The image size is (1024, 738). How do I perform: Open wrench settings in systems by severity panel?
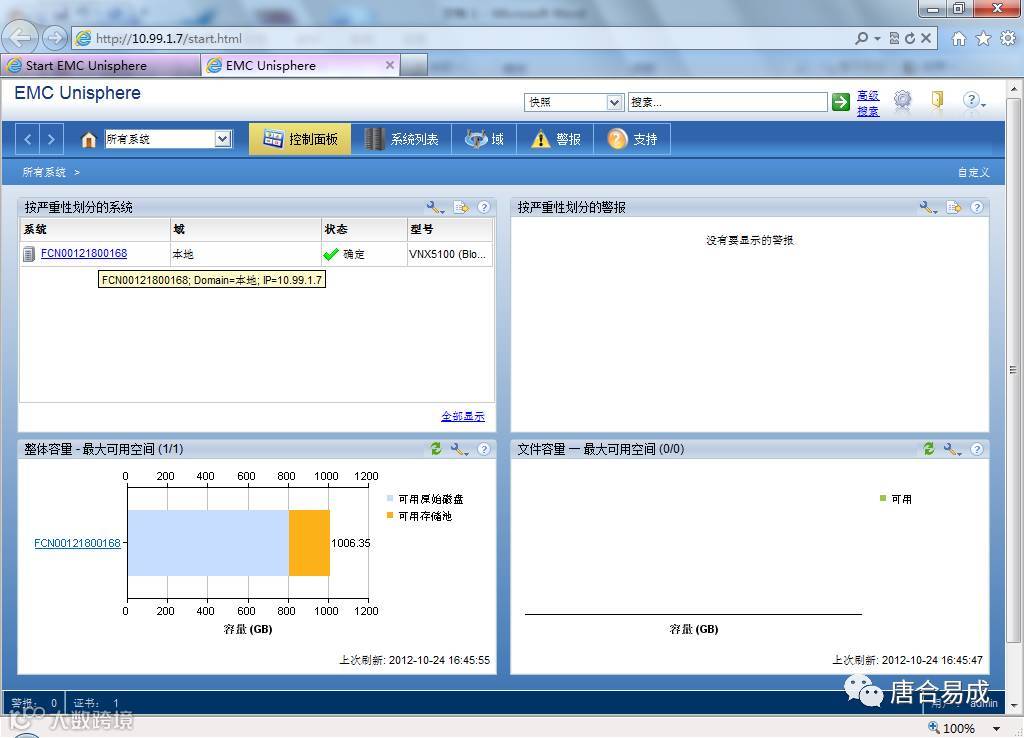coord(435,208)
